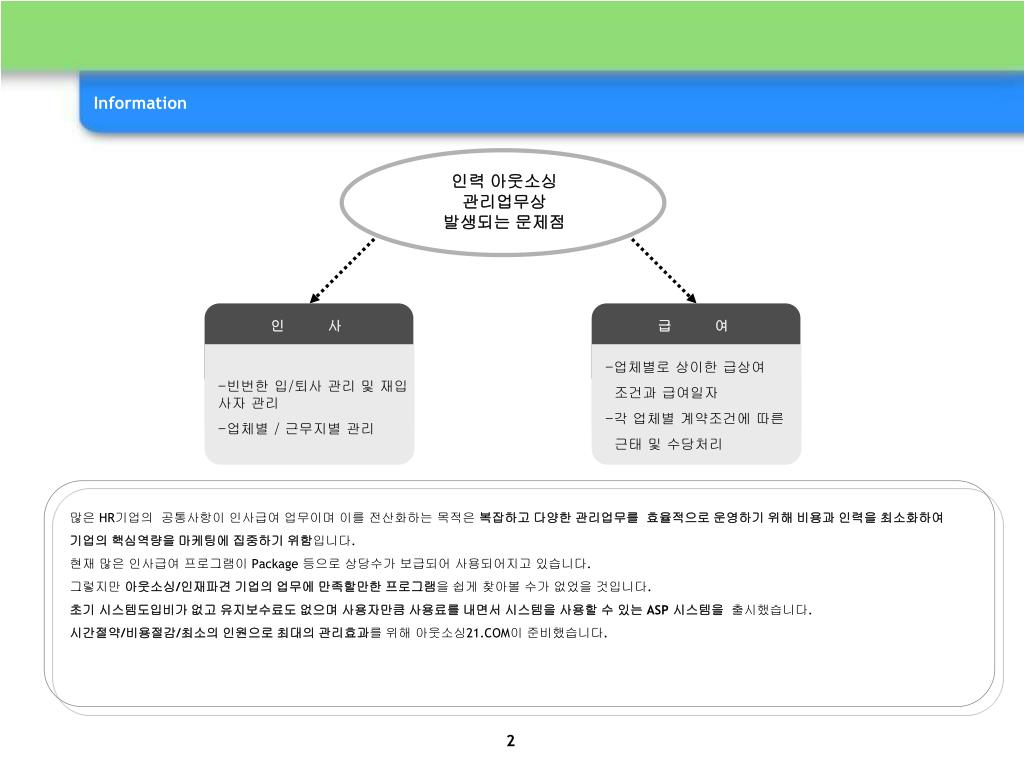Click page number 2 at bottom
This screenshot has width=1024, height=768.
click(511, 741)
